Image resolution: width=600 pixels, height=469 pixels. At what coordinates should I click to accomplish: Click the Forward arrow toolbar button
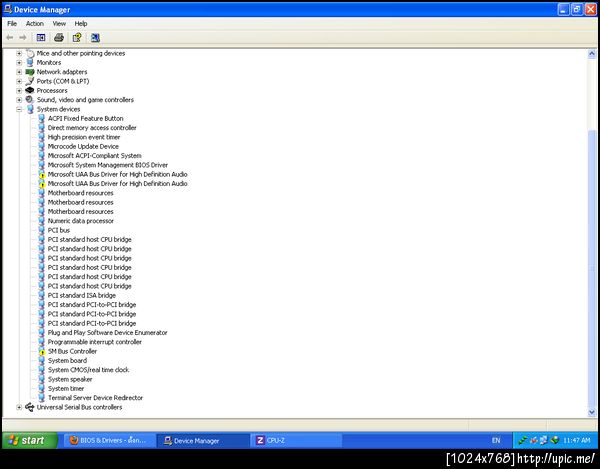(x=23, y=37)
